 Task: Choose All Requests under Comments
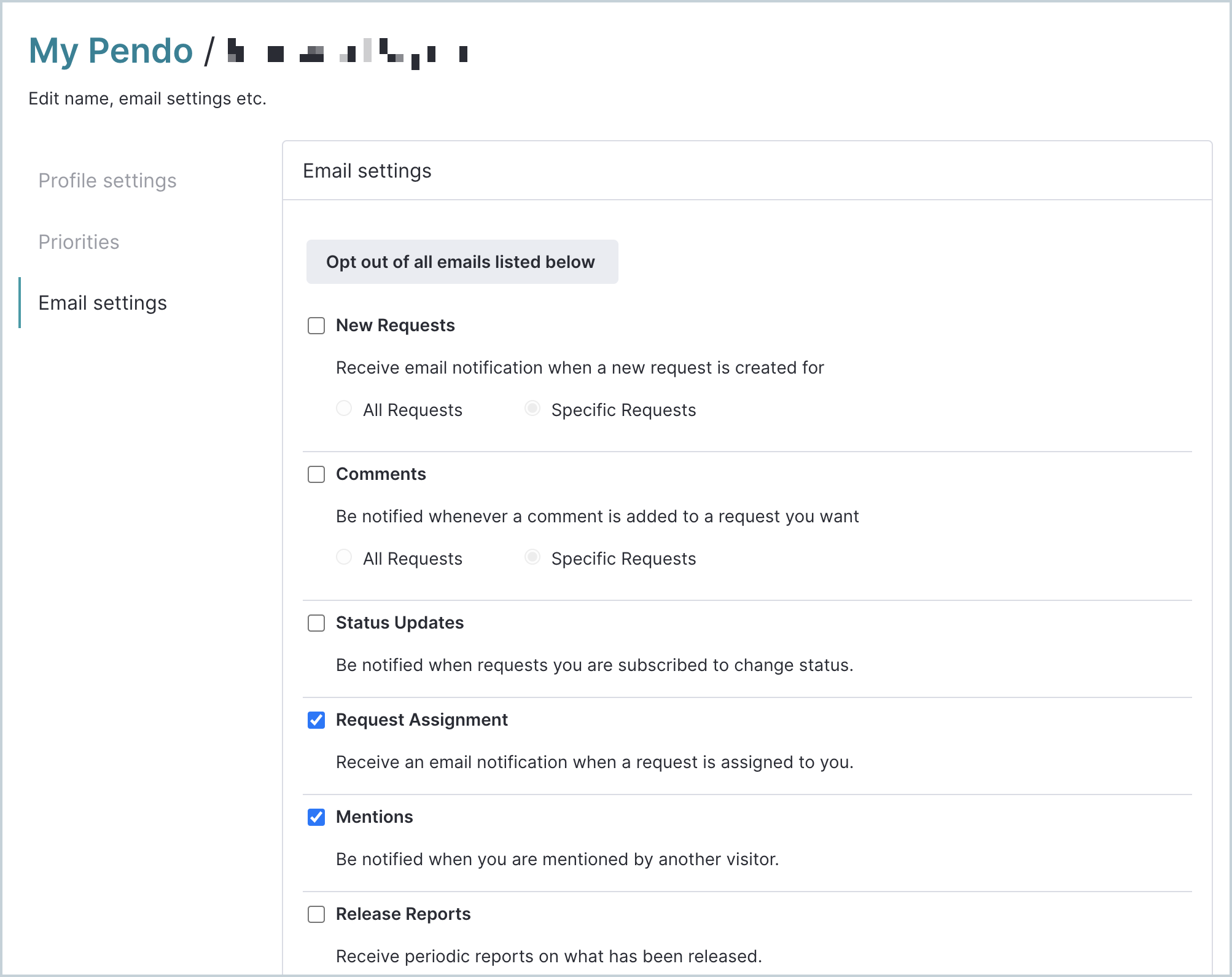[344, 557]
